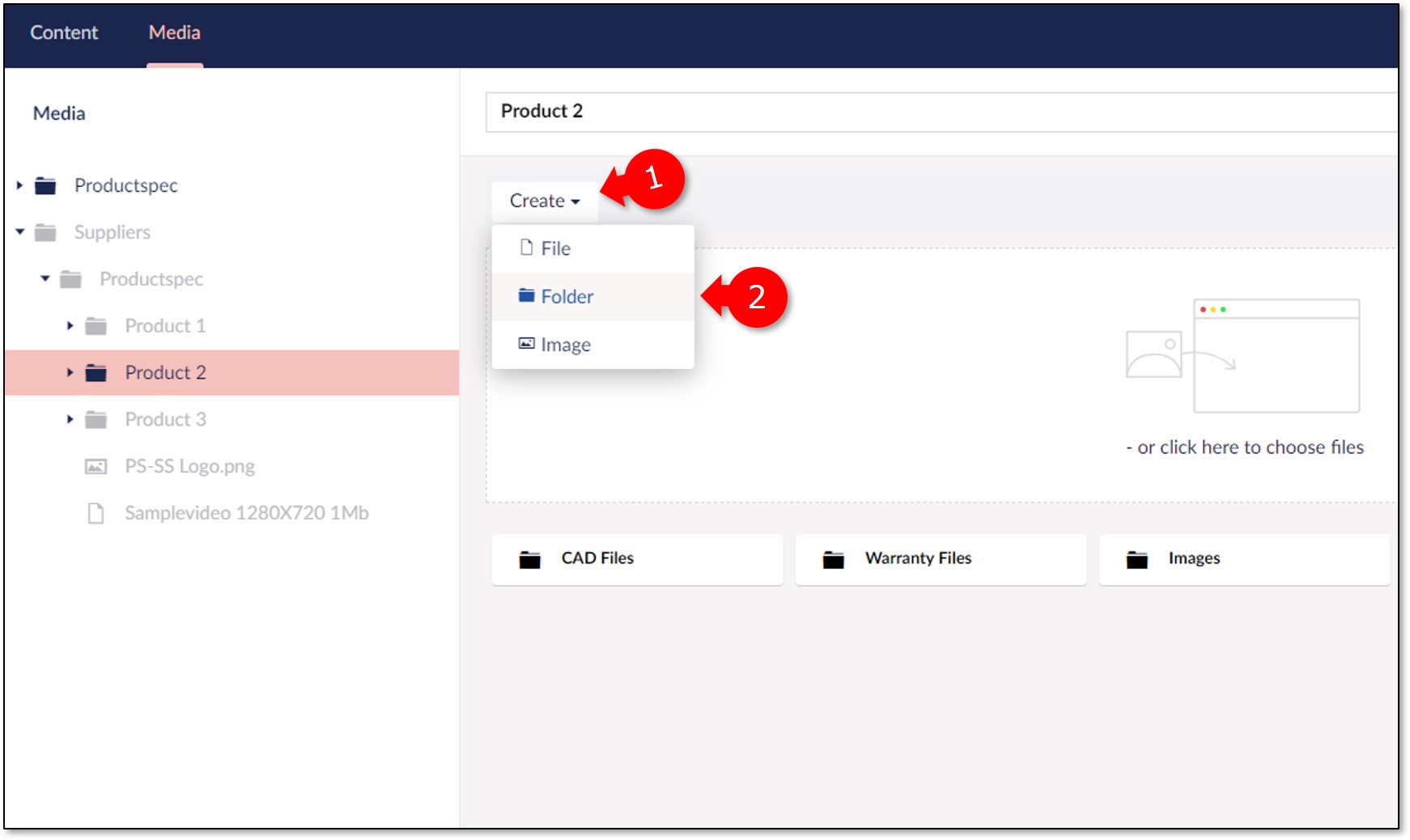Click the CAD Files folder icon

pyautogui.click(x=530, y=560)
